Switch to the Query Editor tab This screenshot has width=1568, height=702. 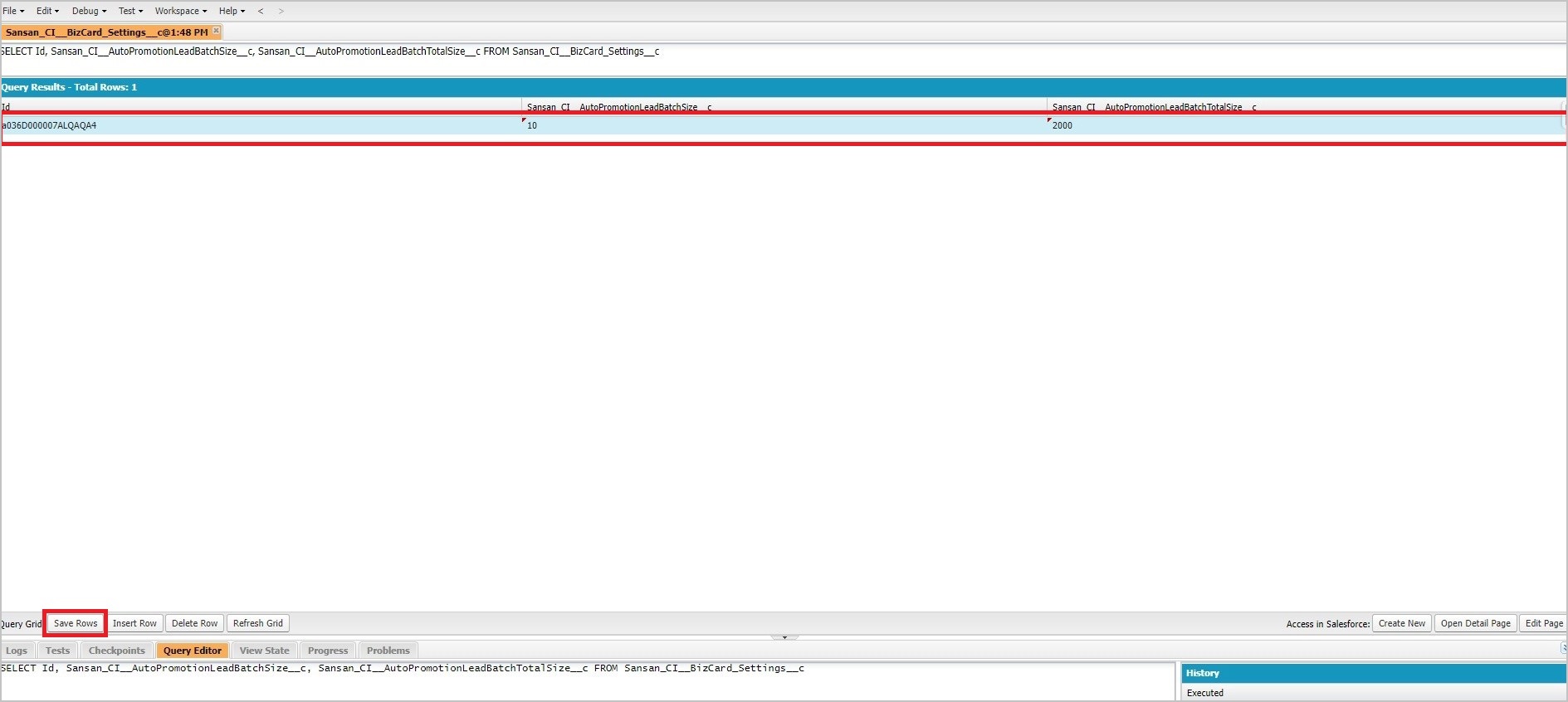point(193,651)
